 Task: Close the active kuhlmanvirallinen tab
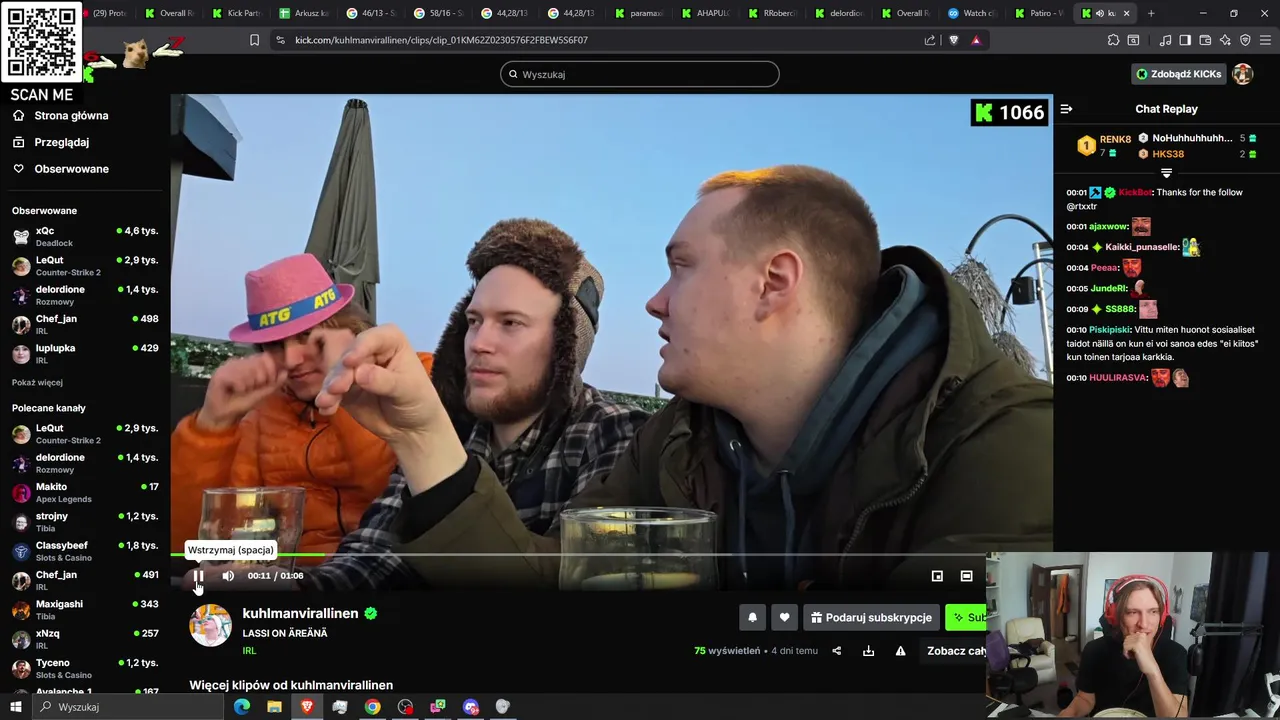1127,13
